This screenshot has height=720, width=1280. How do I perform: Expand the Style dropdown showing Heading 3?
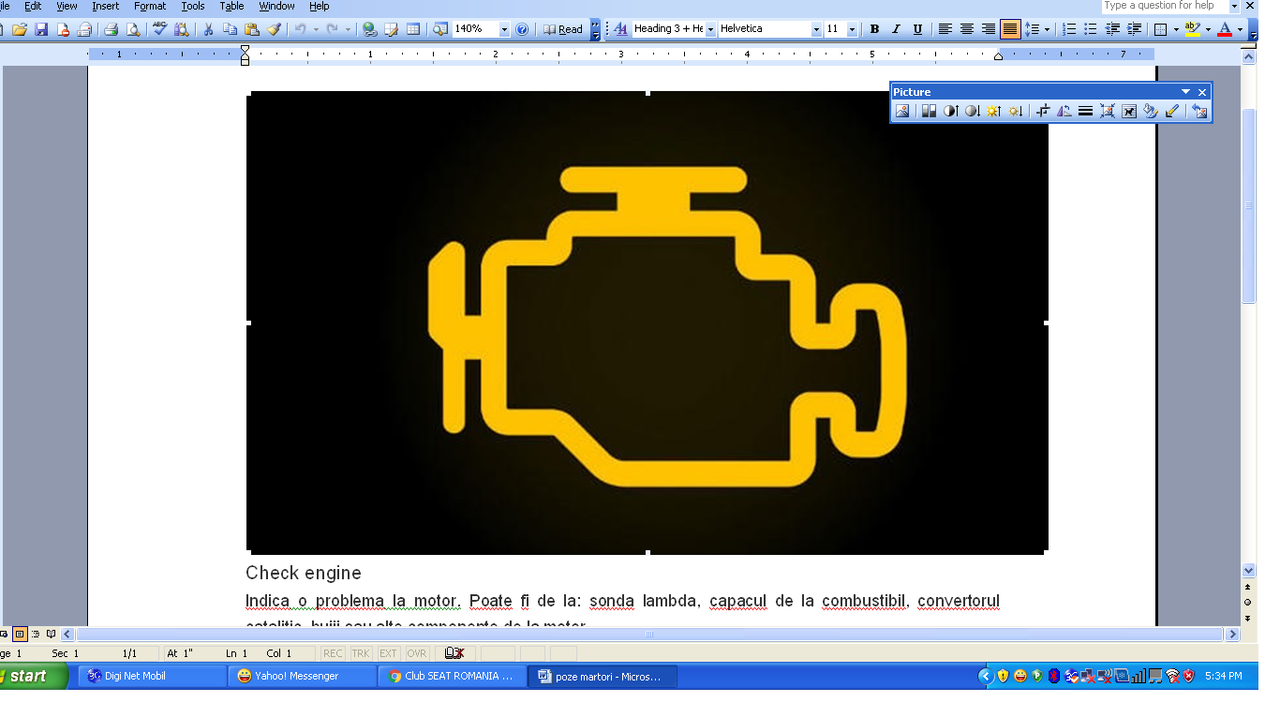point(711,29)
